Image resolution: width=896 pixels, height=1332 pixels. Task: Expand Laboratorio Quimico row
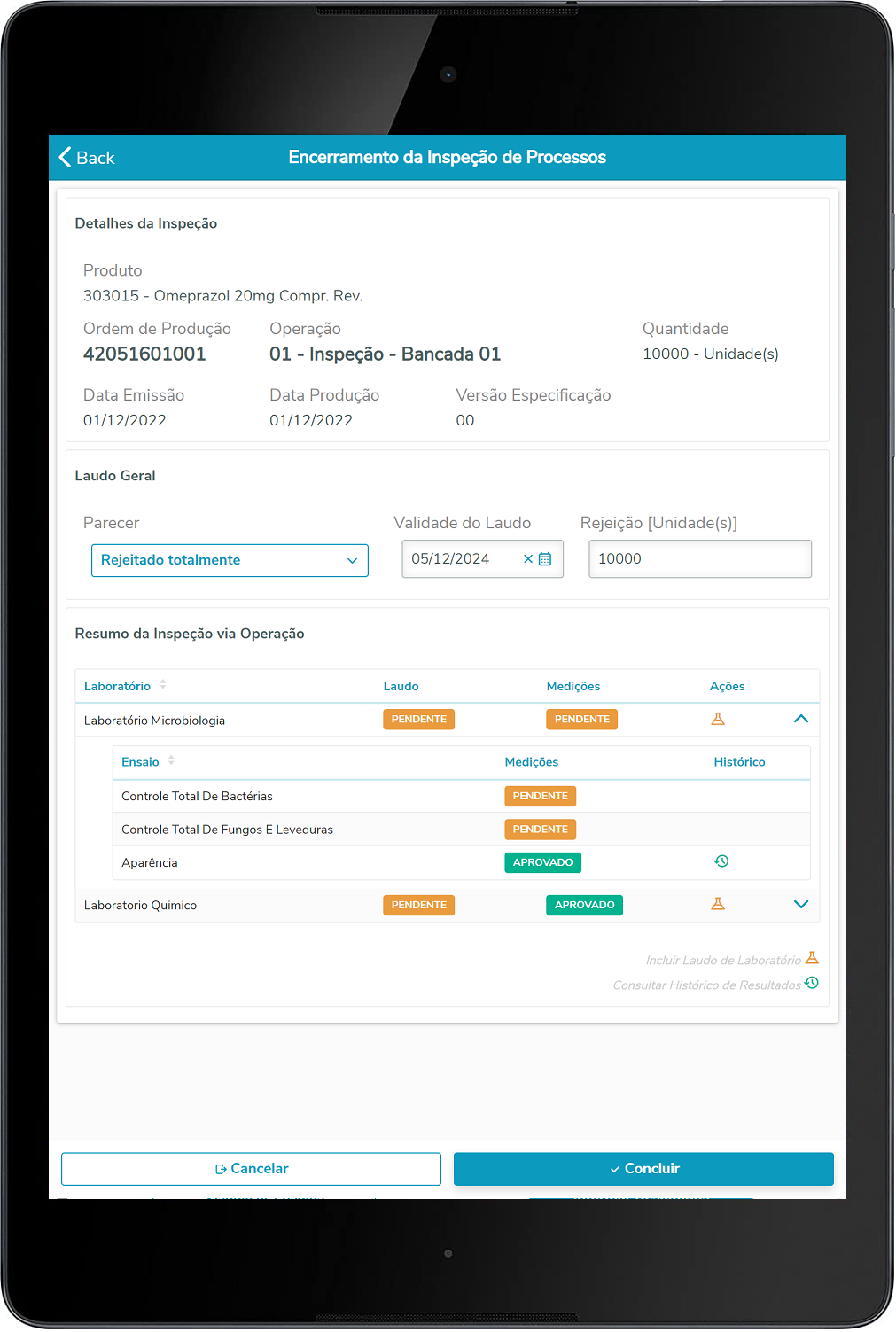coord(801,904)
